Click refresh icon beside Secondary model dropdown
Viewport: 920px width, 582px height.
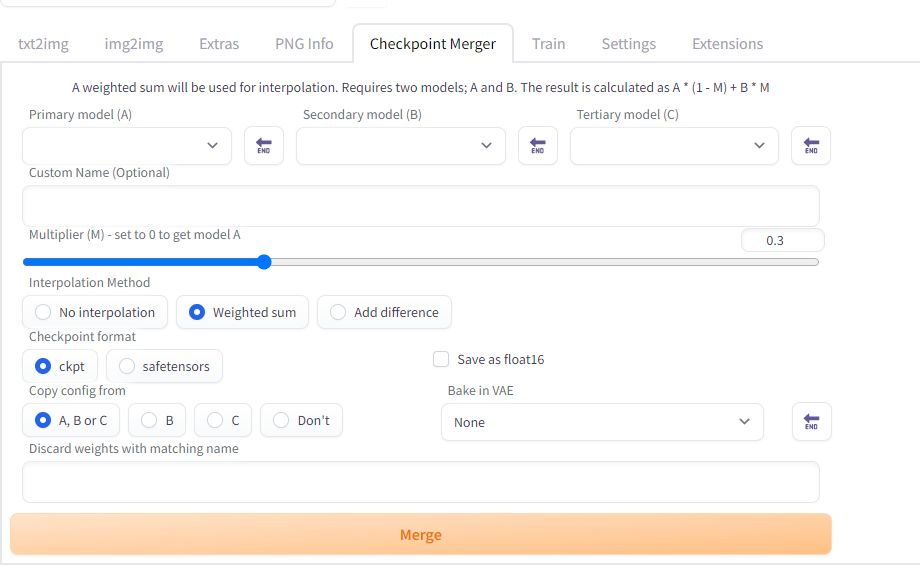pos(538,146)
